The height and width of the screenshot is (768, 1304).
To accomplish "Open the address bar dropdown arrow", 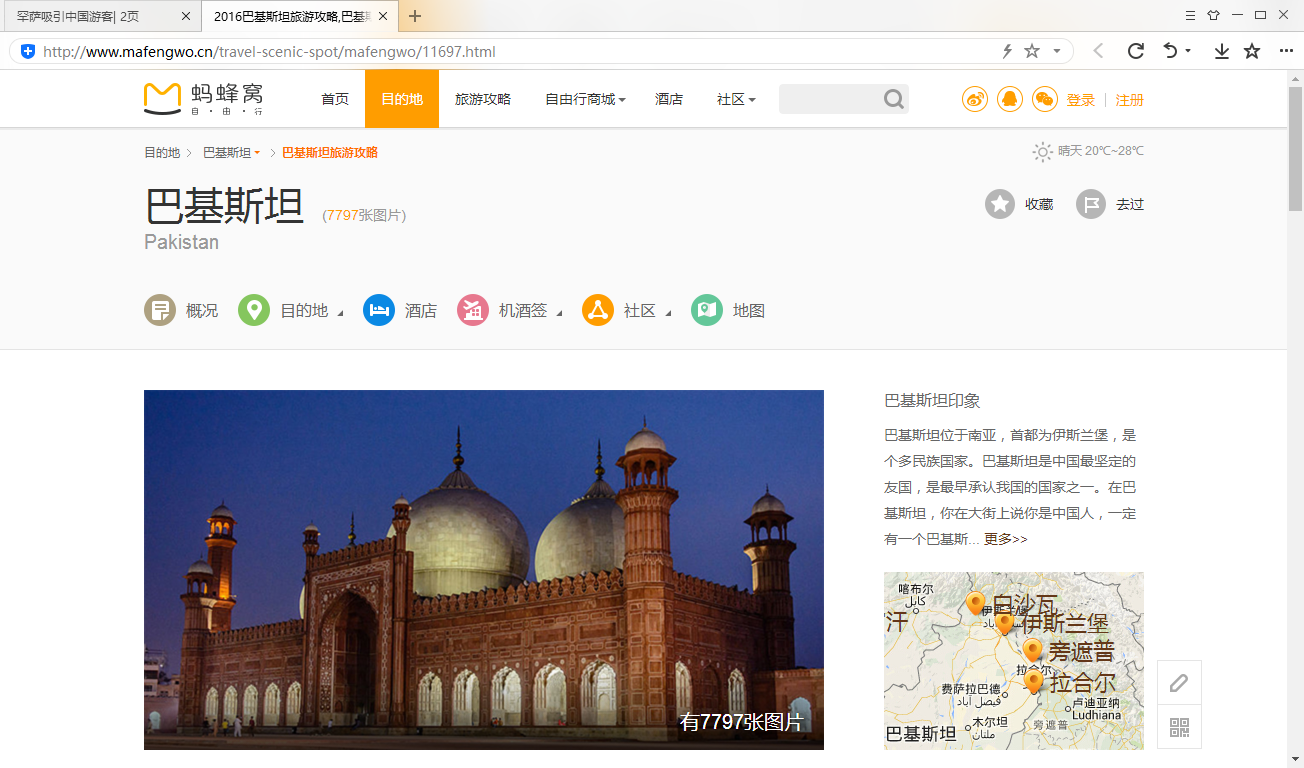I will point(1058,51).
